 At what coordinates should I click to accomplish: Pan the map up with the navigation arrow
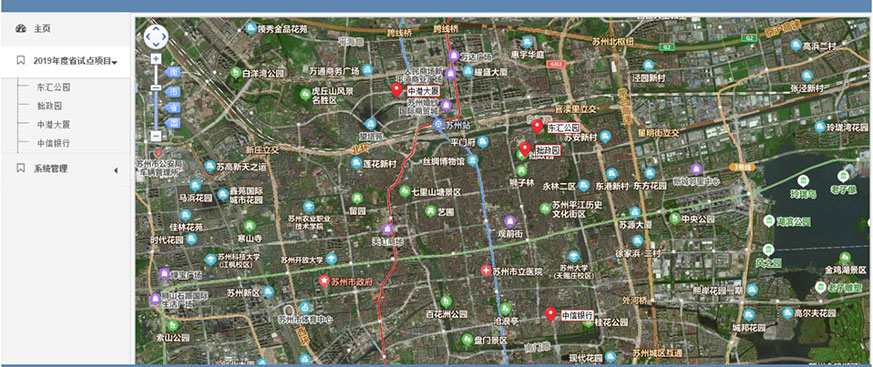pos(156,28)
